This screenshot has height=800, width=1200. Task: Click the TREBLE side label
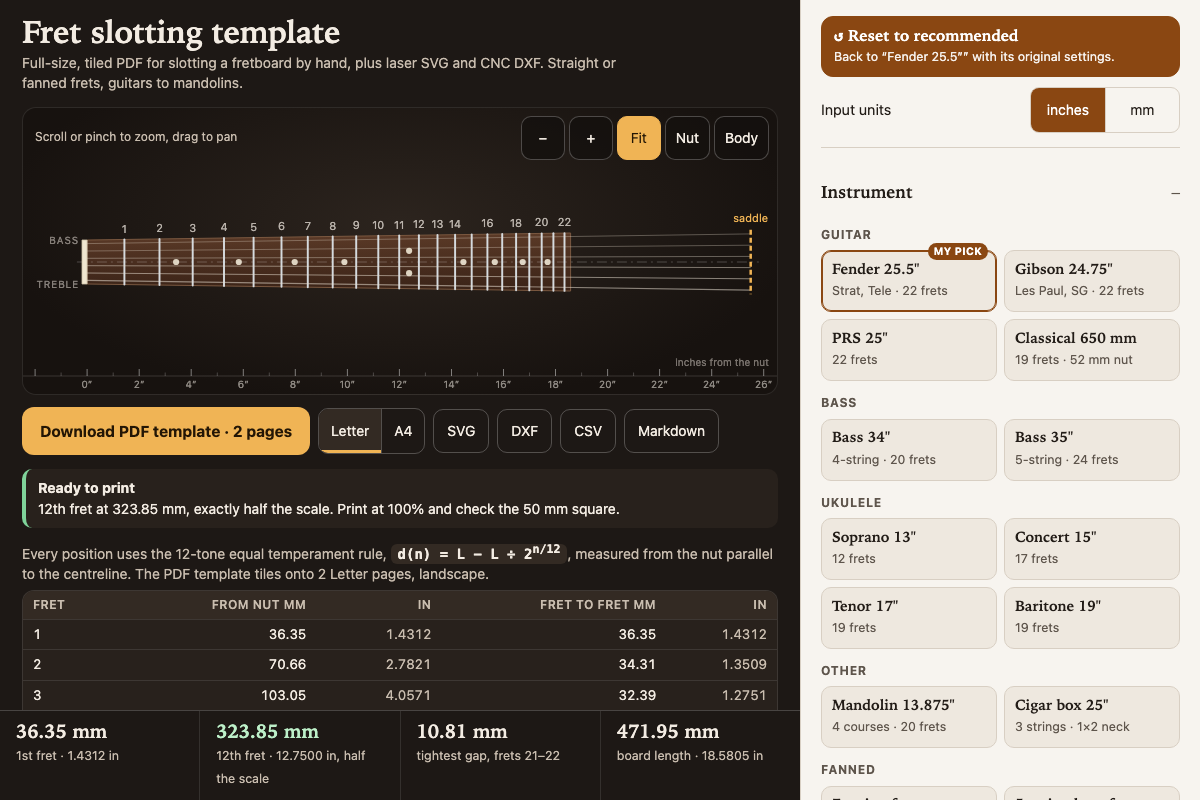pos(58,285)
